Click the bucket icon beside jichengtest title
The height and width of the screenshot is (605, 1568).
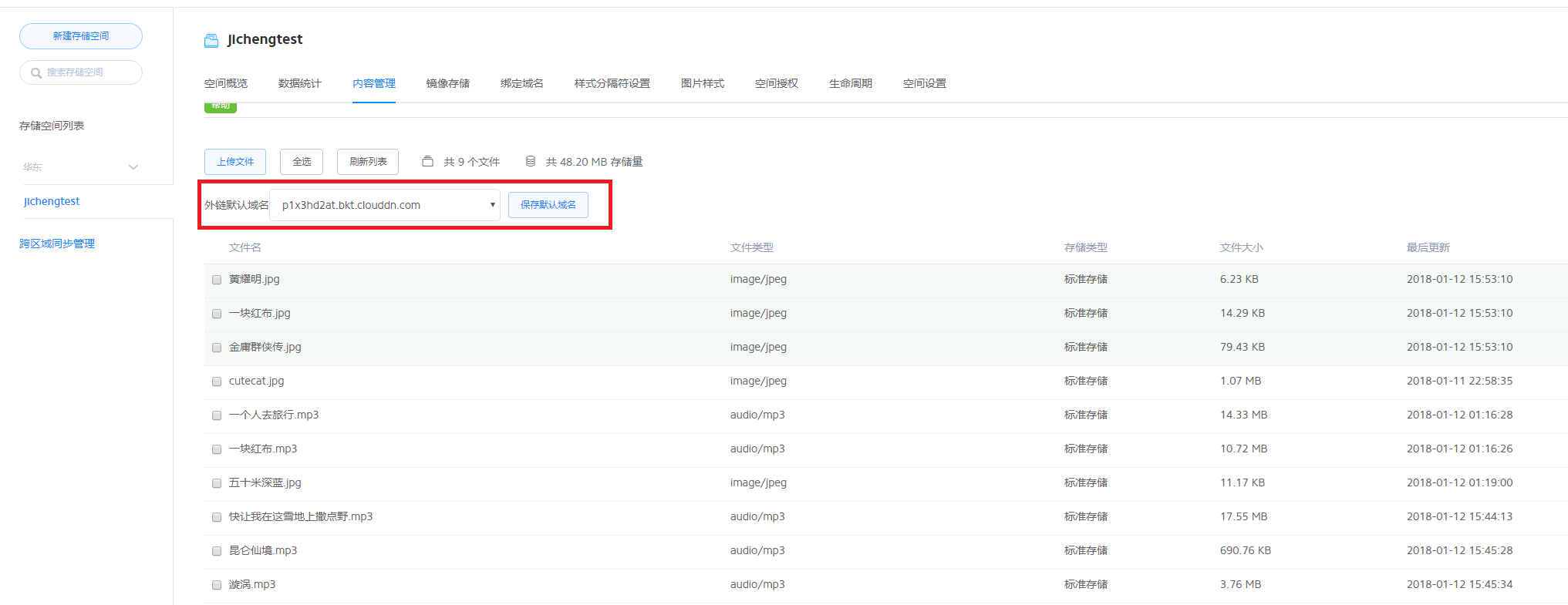(211, 41)
